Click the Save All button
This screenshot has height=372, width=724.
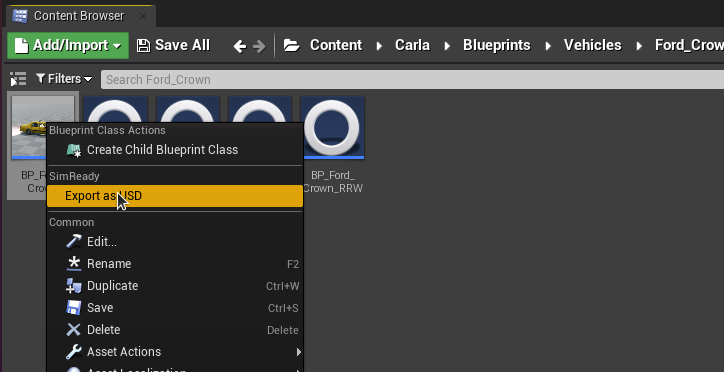[x=173, y=45]
